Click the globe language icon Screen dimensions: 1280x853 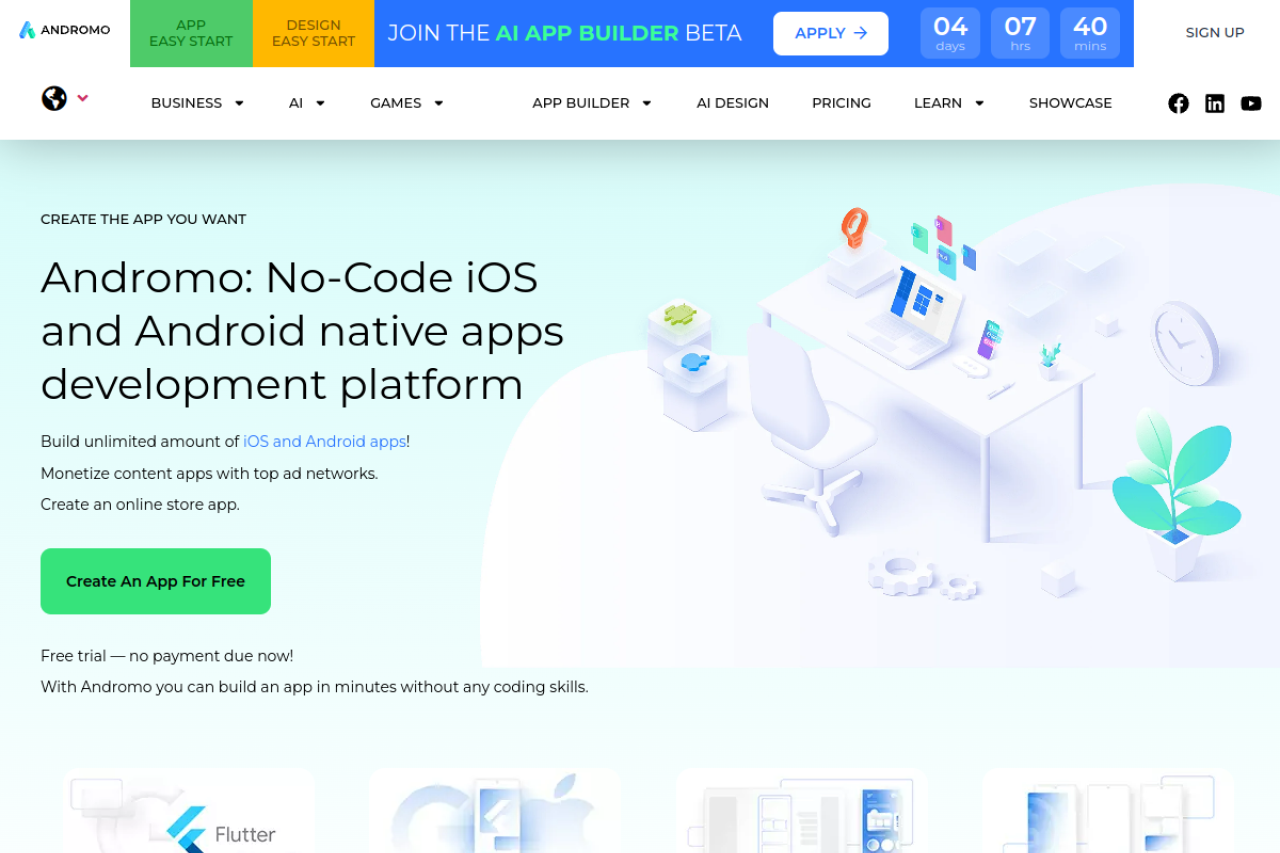coord(54,98)
